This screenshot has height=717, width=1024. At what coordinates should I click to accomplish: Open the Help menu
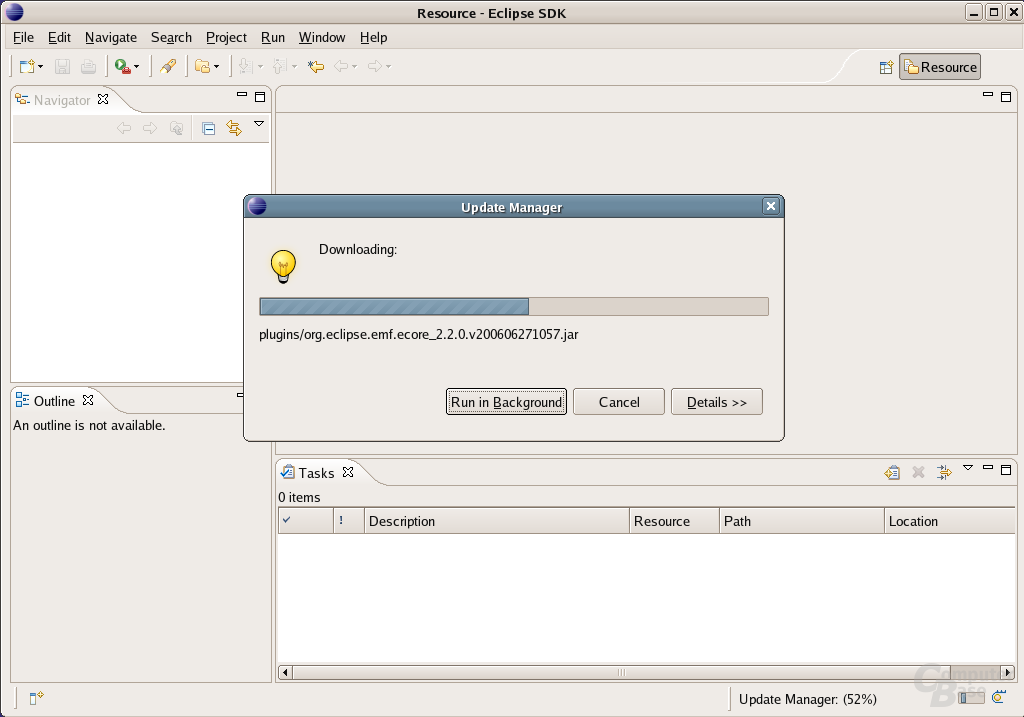point(374,37)
